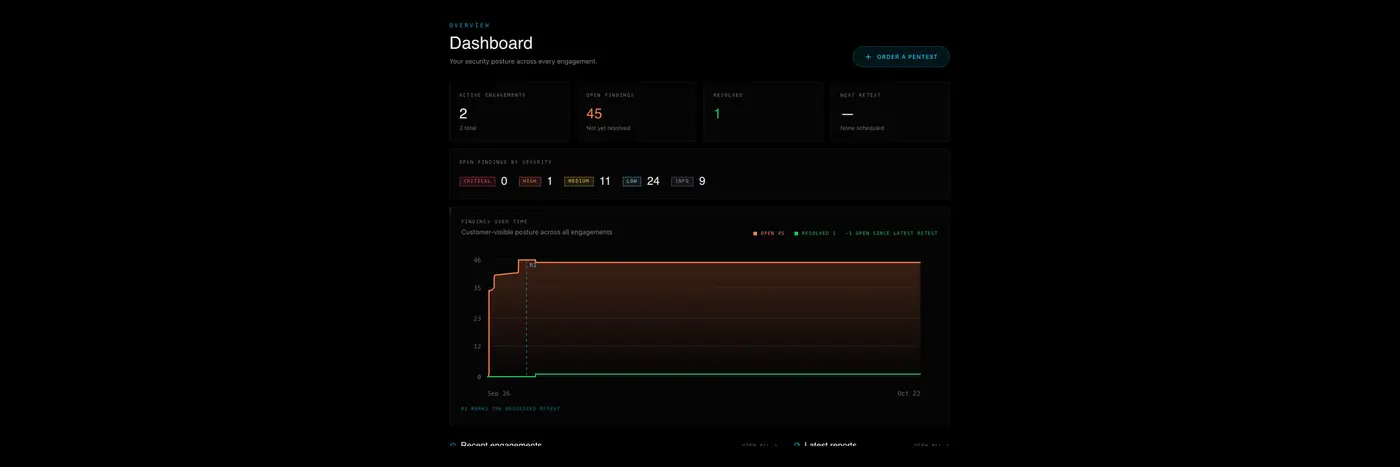This screenshot has width=1400, height=467.
Task: Click the Order a Pentest button
Action: tap(901, 57)
